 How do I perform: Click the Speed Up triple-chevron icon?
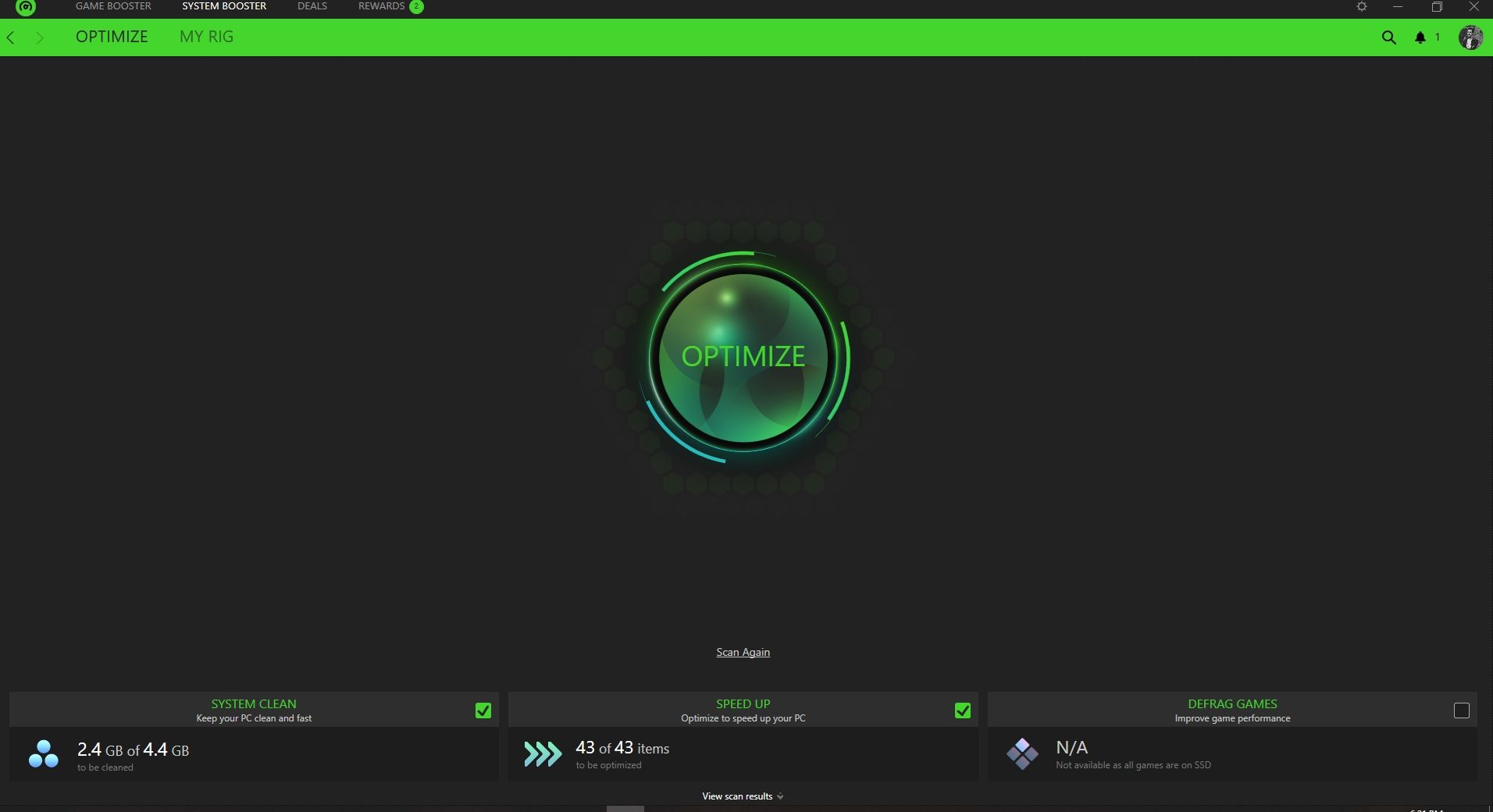(x=543, y=754)
